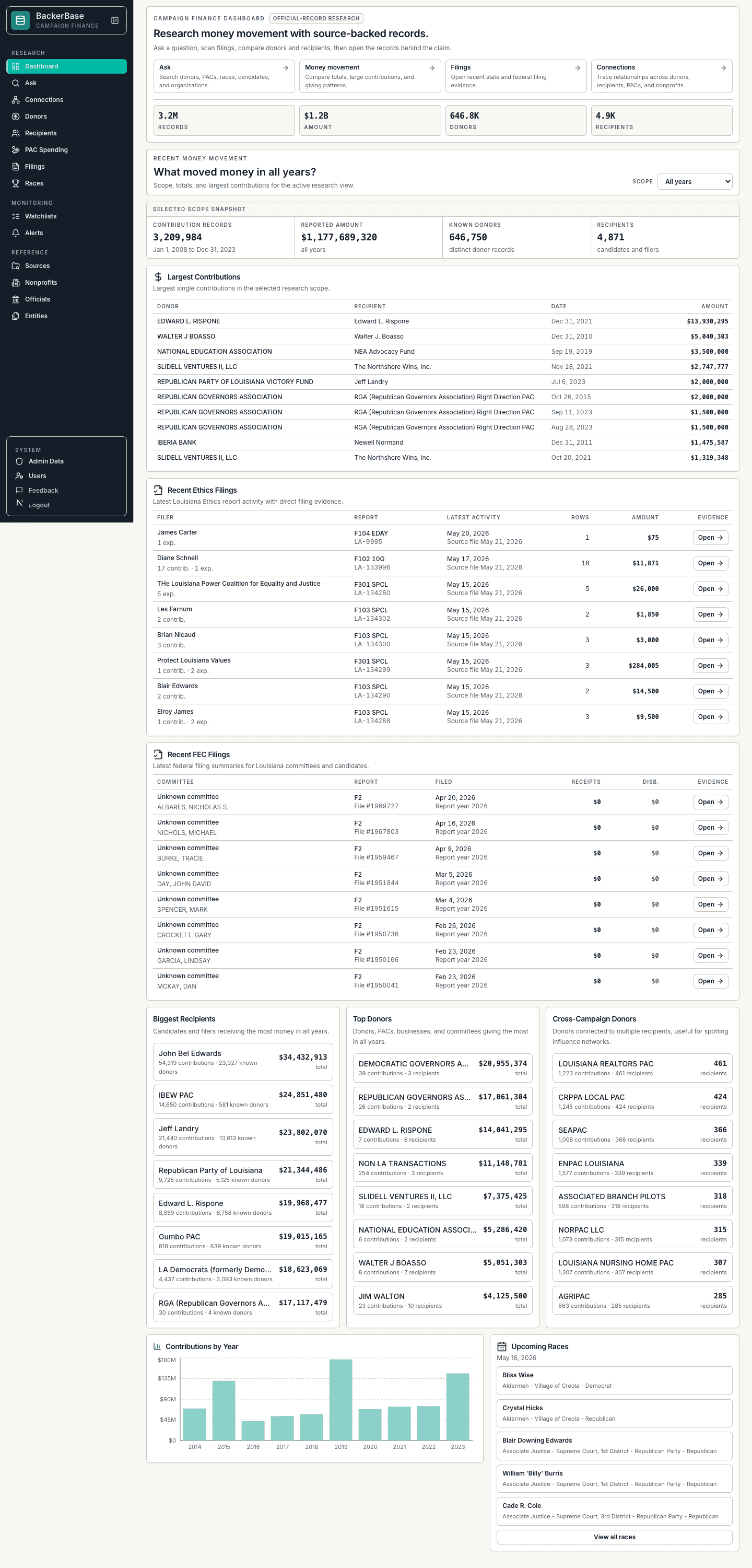This screenshot has width=752, height=1568.
Task: Click the Watchlists list icon
Action: (16, 216)
